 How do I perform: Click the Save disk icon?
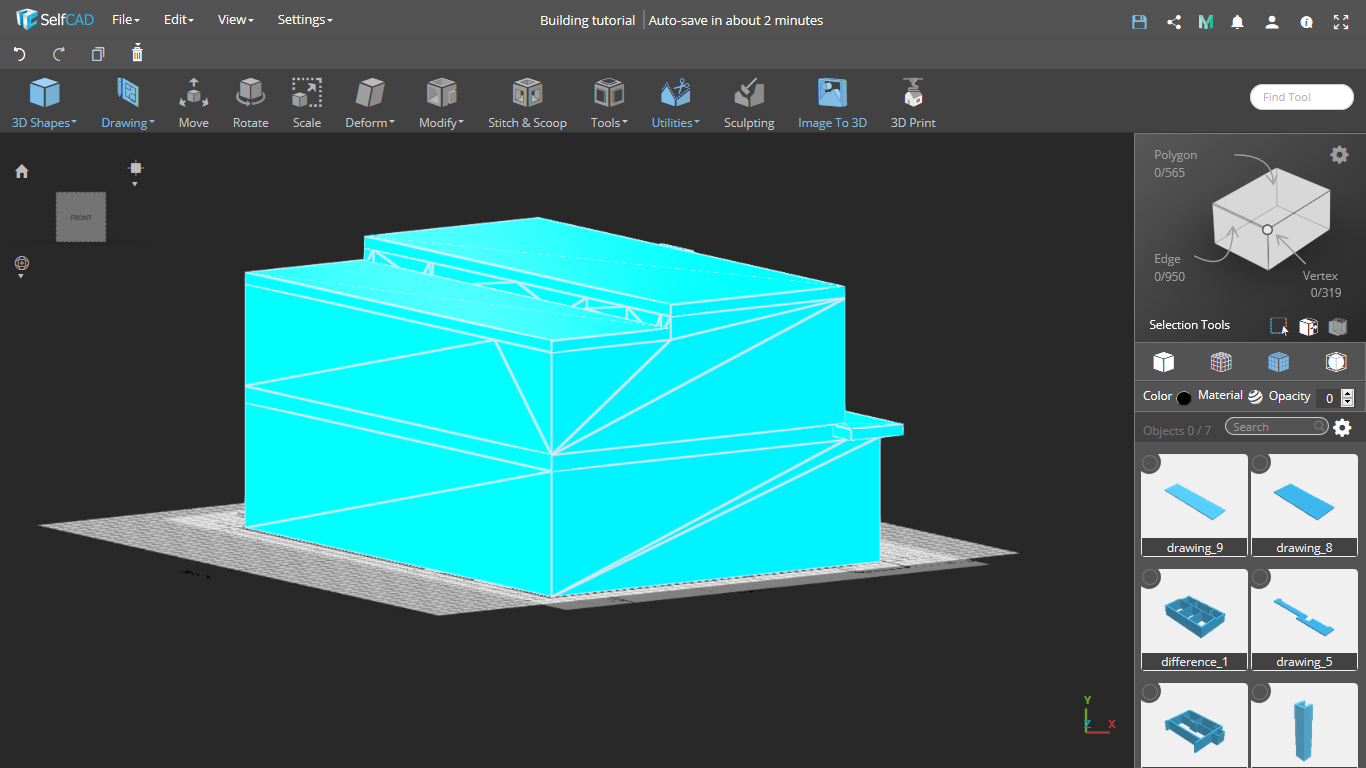(x=1139, y=21)
